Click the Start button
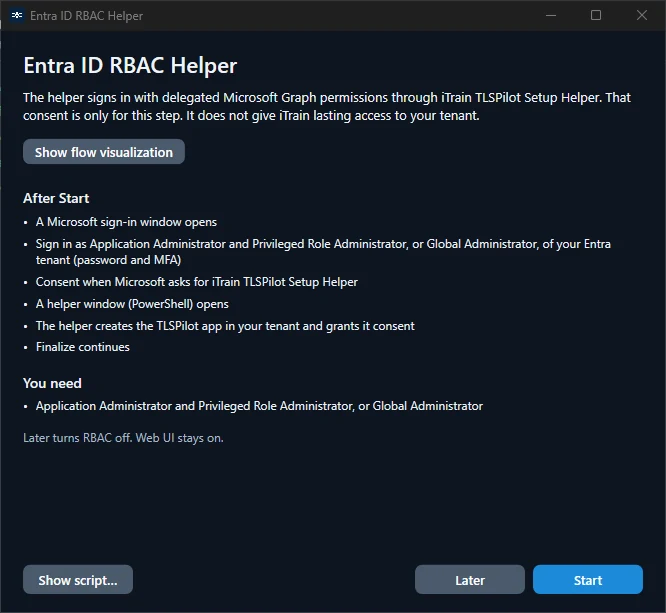The height and width of the screenshot is (613, 666). [x=588, y=579]
